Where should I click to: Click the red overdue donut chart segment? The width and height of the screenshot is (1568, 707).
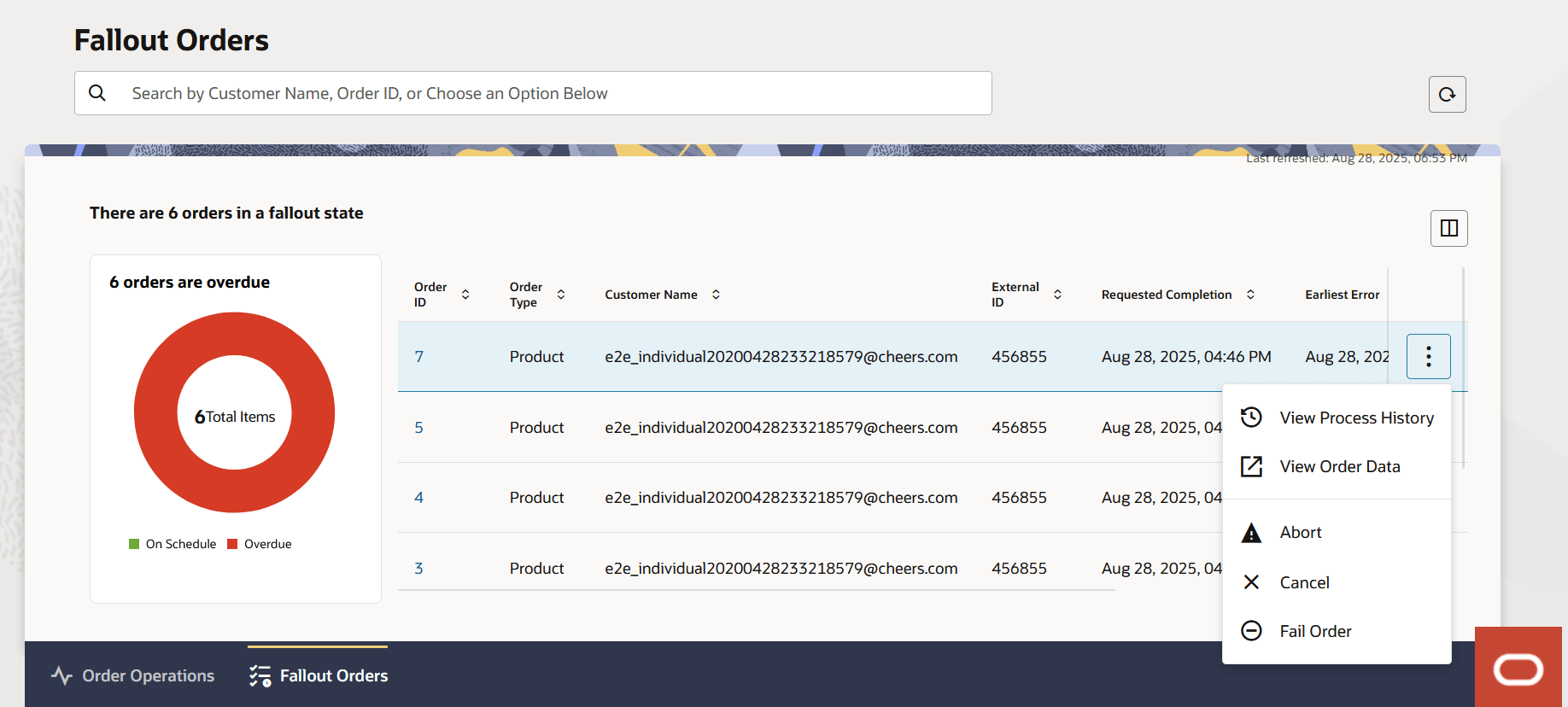[154, 412]
